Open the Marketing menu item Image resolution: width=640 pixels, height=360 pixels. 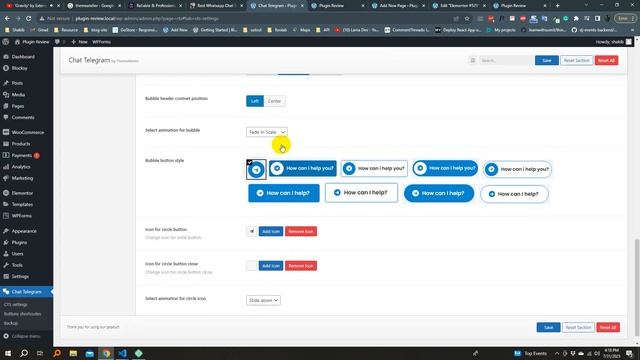(22, 178)
